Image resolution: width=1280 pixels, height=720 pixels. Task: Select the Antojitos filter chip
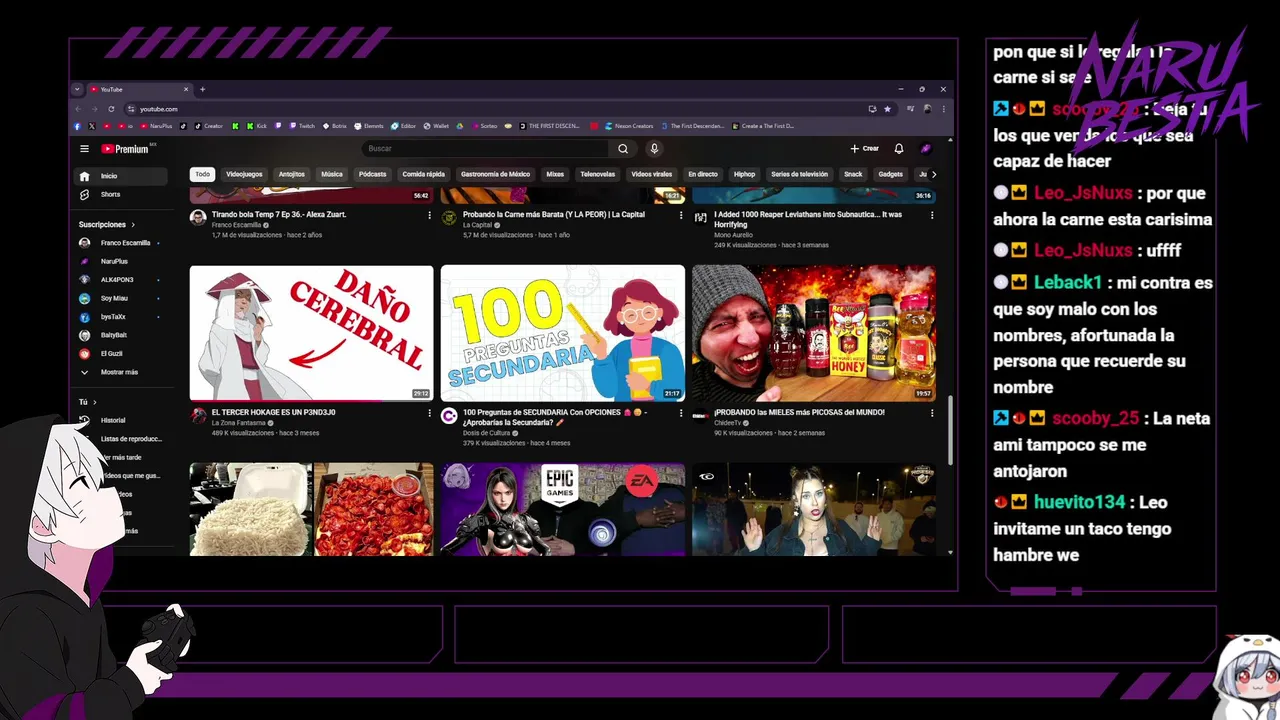pos(292,174)
